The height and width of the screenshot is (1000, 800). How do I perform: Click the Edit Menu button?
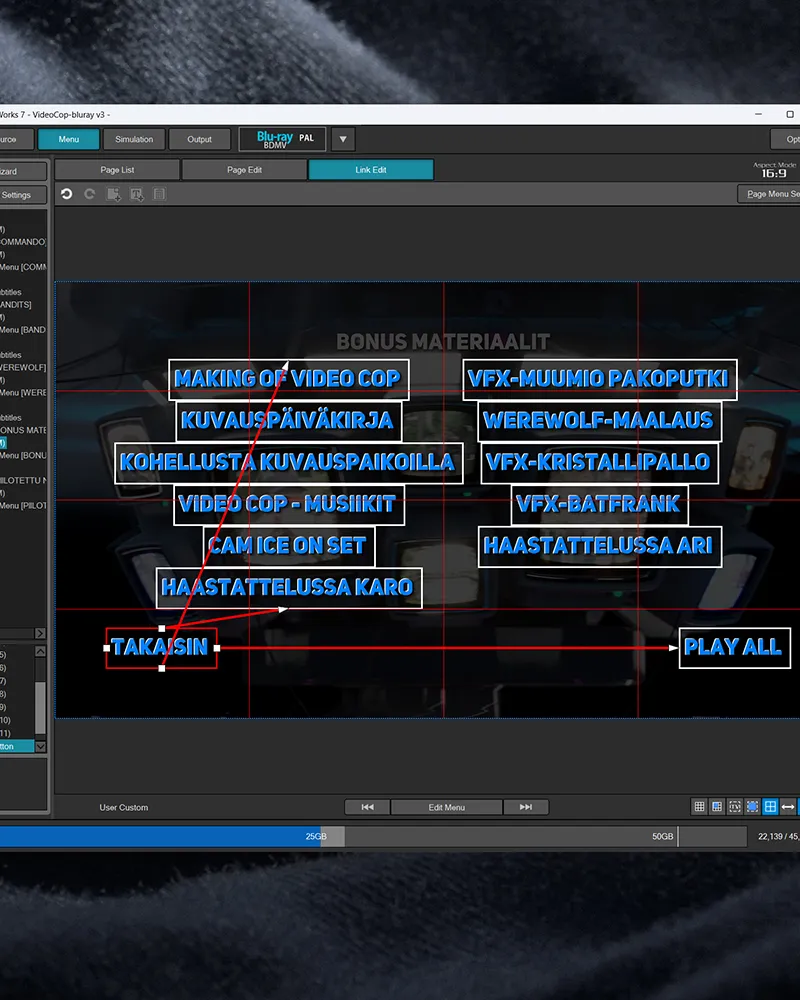coord(447,807)
